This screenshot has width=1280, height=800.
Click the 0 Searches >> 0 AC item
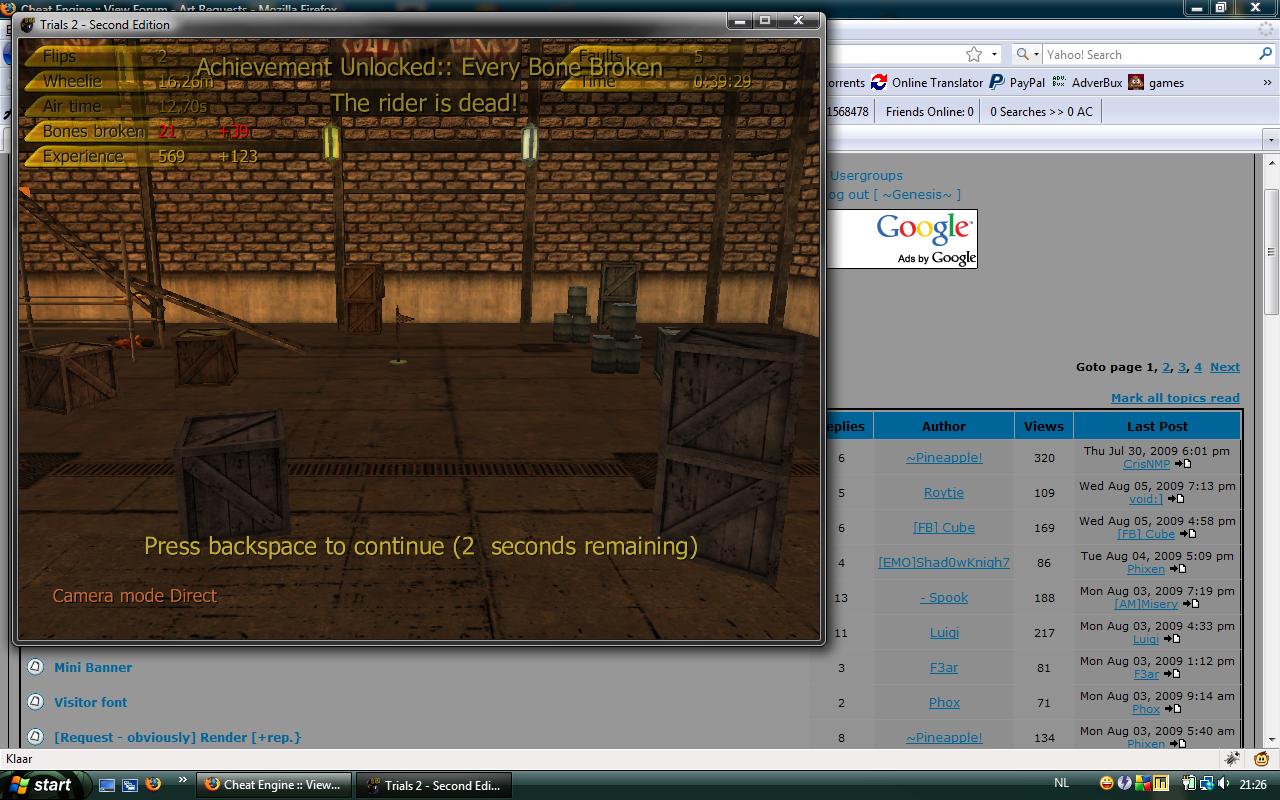pyautogui.click(x=1041, y=111)
